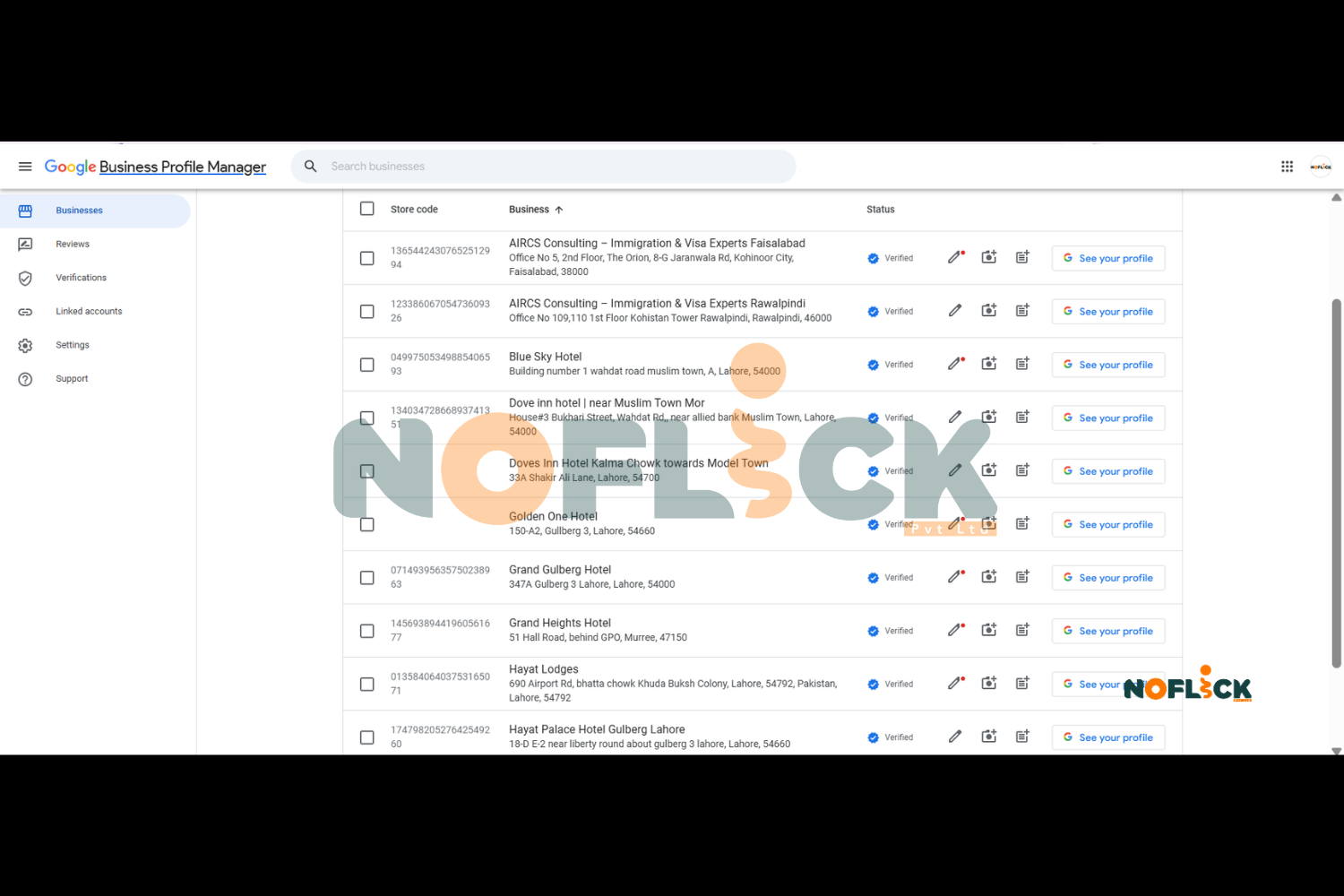Image resolution: width=1344 pixels, height=896 pixels.
Task: See profile for Grand Heights Hotel
Action: [1108, 632]
